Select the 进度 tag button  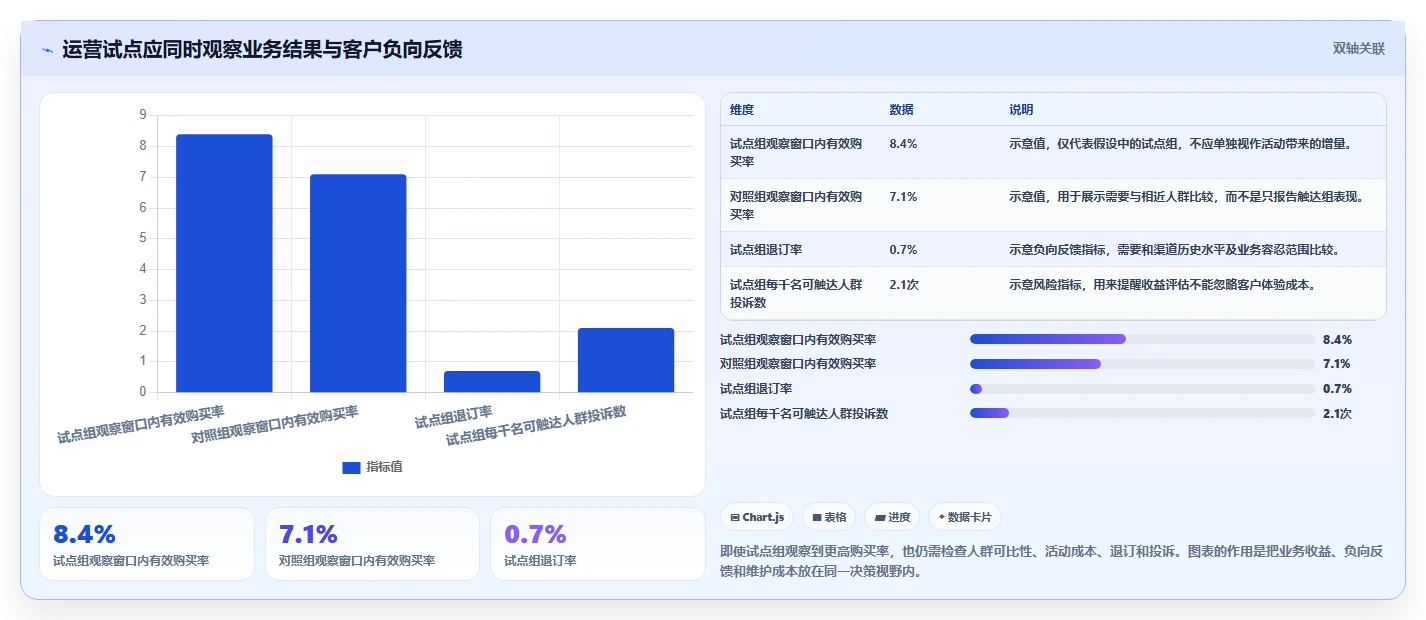point(892,517)
